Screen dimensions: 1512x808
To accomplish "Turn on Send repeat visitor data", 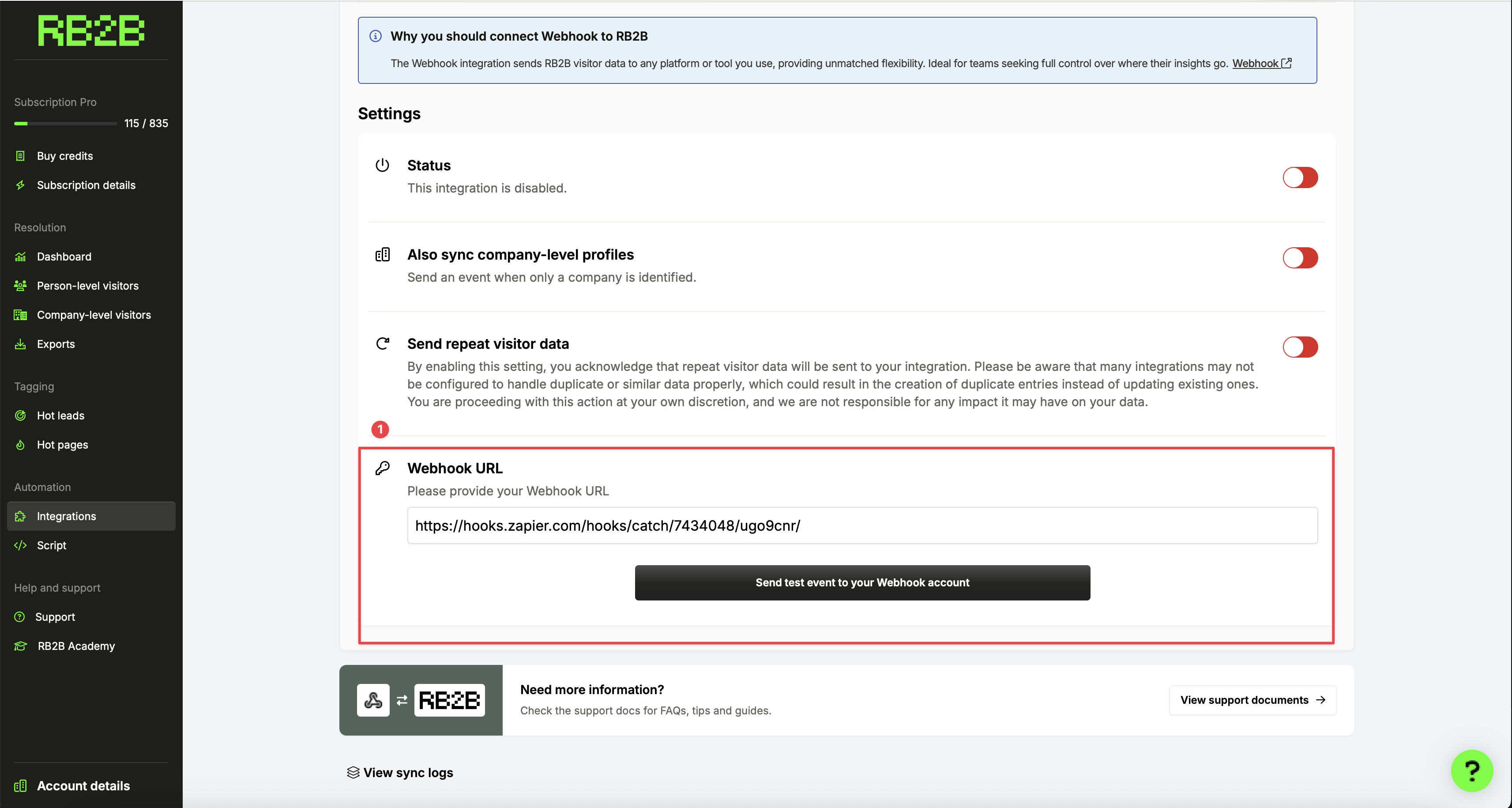I will click(1300, 347).
